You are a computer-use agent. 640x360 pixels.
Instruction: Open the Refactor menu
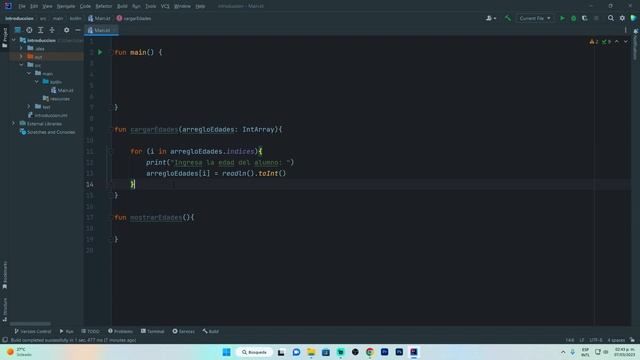tap(104, 7)
